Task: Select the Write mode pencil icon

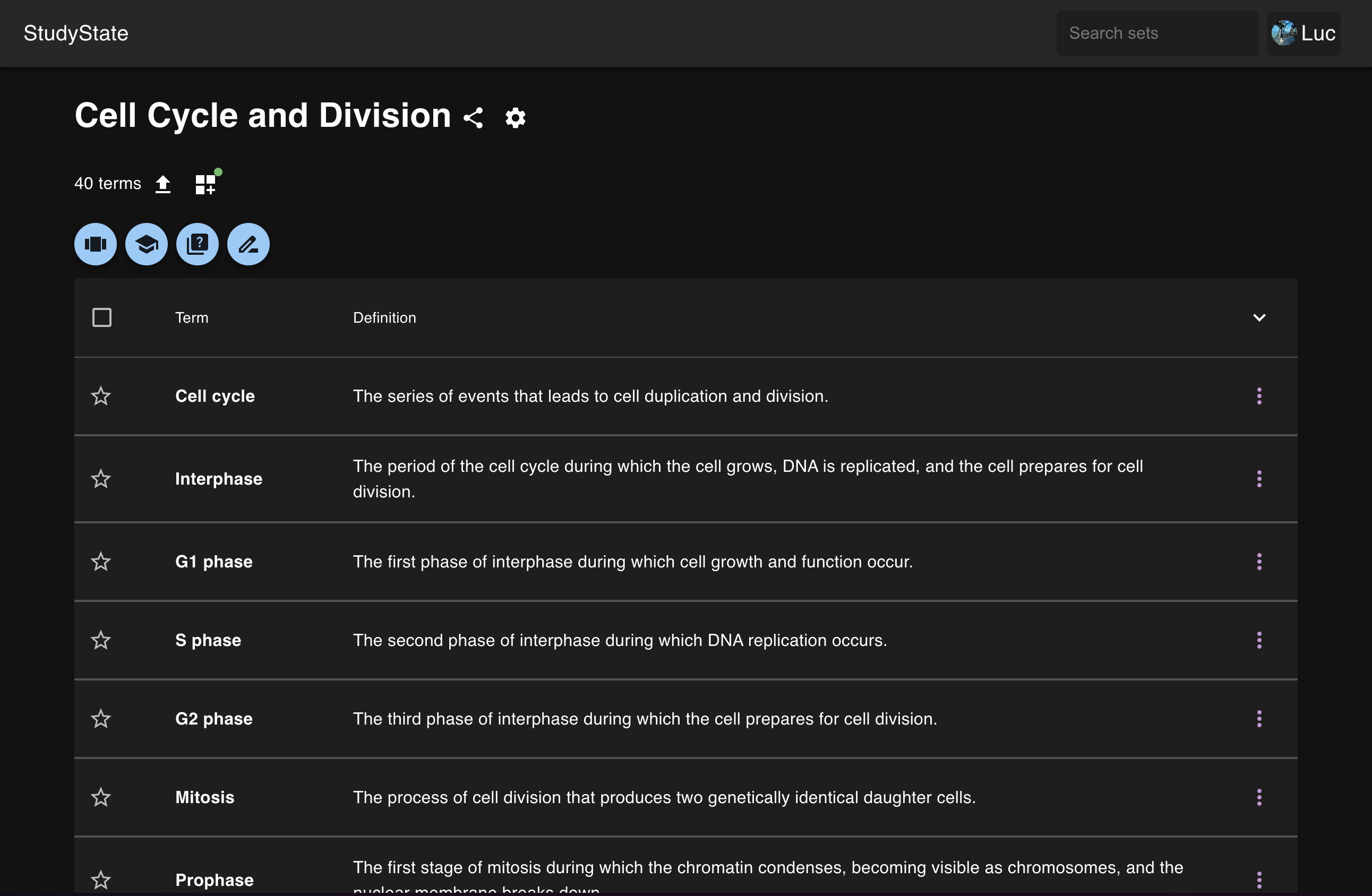Action: coord(247,244)
